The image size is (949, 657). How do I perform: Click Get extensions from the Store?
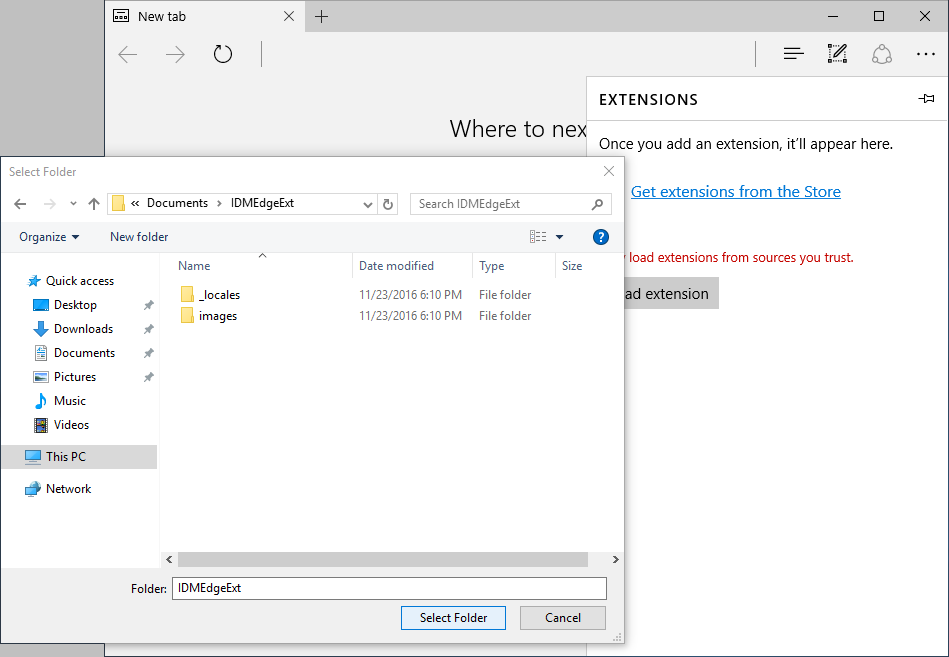pyautogui.click(x=735, y=191)
